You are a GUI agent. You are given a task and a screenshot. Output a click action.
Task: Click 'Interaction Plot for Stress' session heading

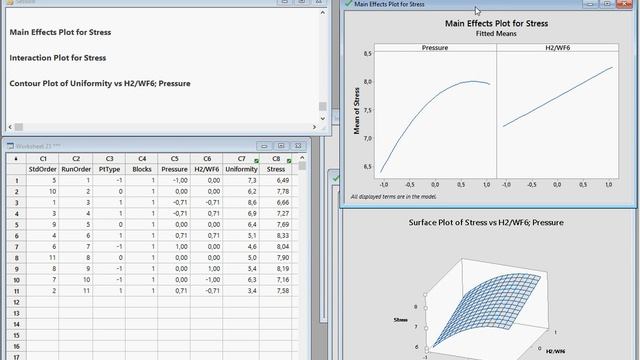click(58, 58)
